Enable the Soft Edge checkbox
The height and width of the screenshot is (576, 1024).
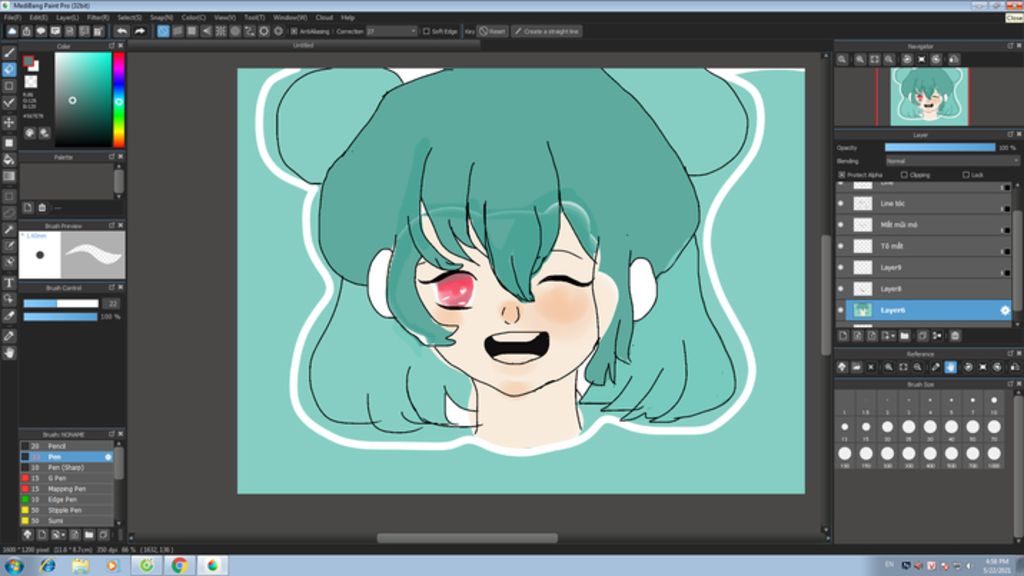(x=426, y=31)
